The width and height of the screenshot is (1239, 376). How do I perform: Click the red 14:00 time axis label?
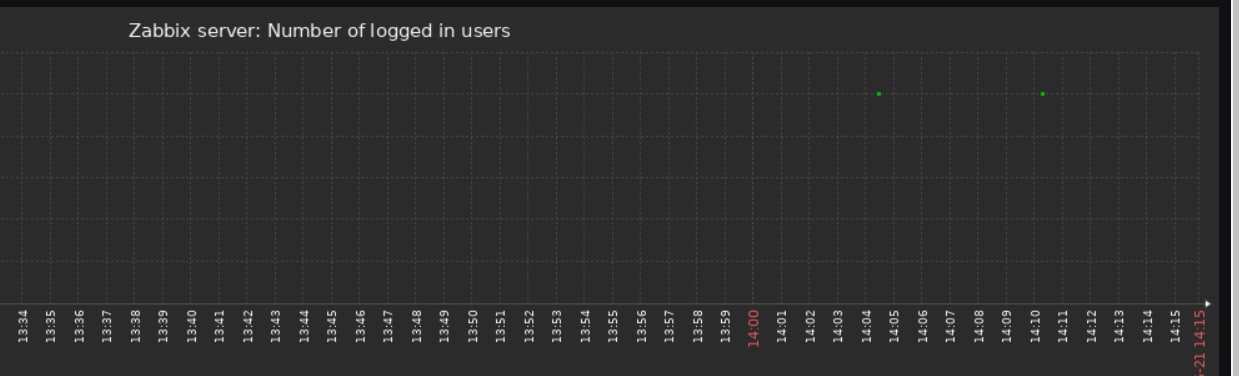point(754,328)
